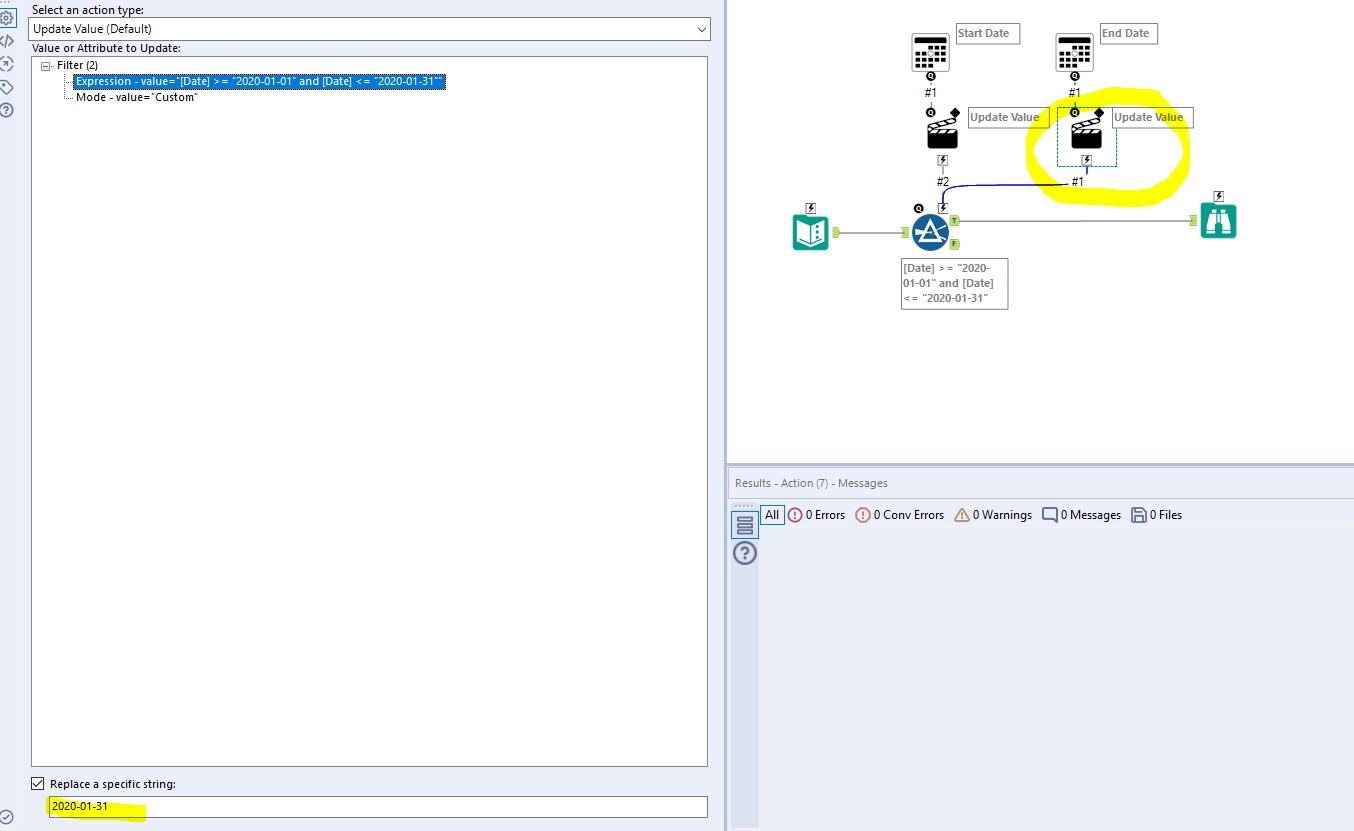Open the Configuration gear tab in sidebar
The height and width of the screenshot is (831, 1354).
click(x=10, y=15)
